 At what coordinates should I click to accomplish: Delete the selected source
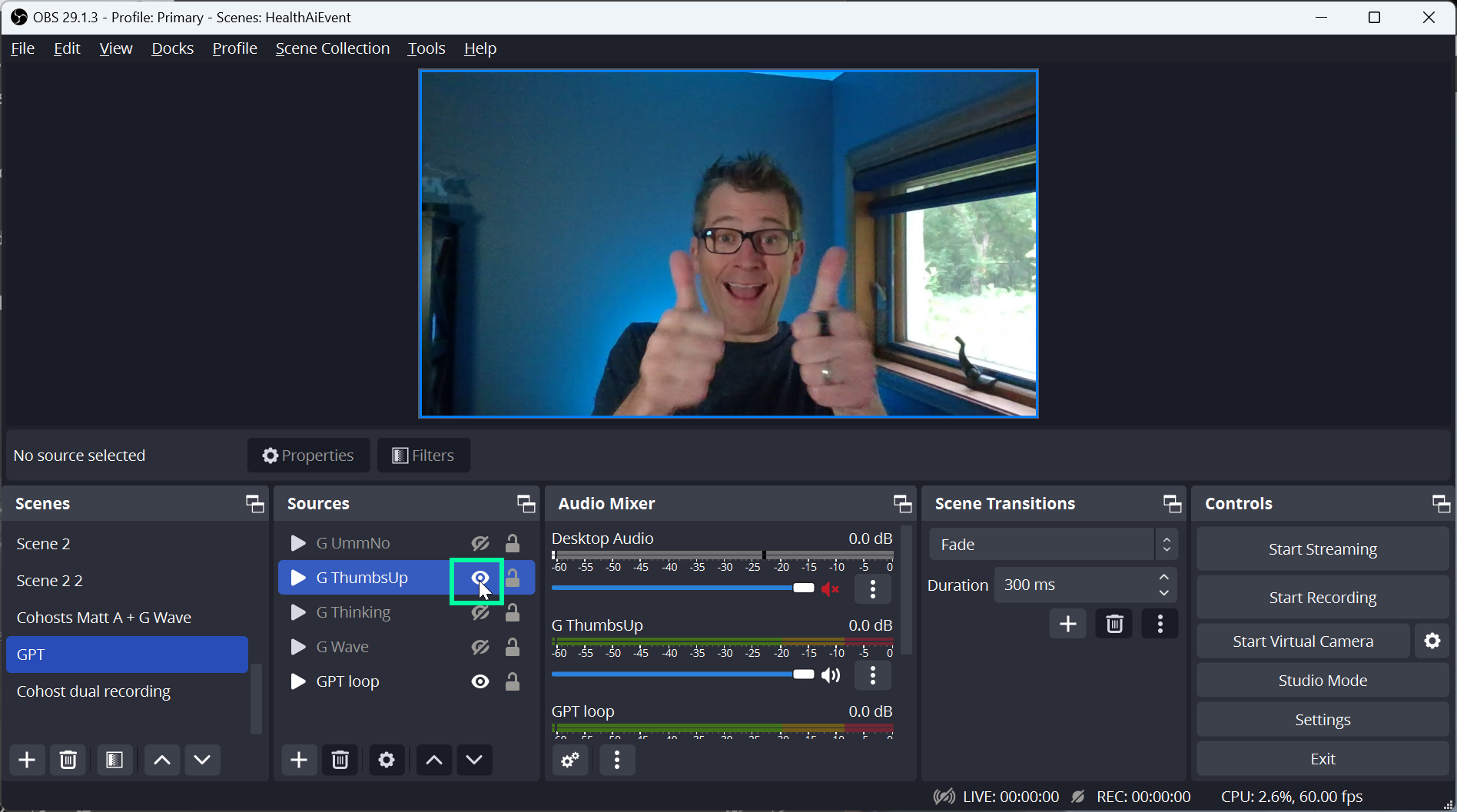(x=340, y=760)
